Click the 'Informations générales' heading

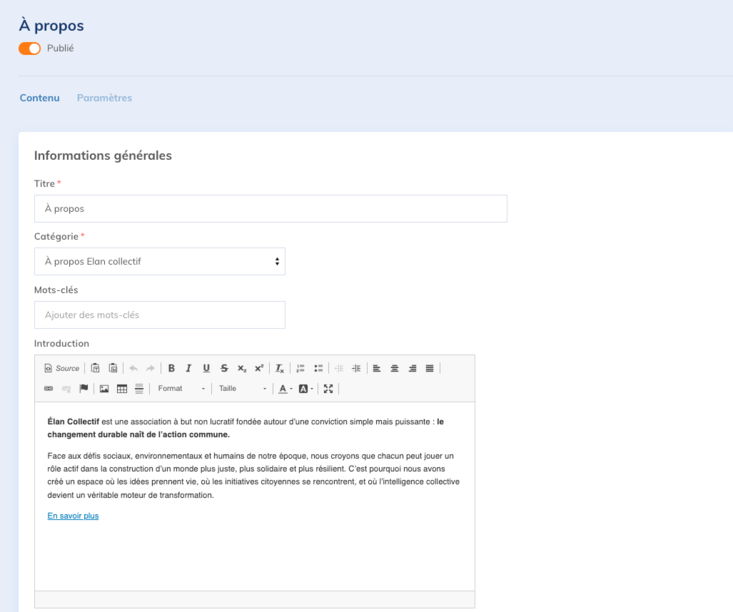(103, 156)
